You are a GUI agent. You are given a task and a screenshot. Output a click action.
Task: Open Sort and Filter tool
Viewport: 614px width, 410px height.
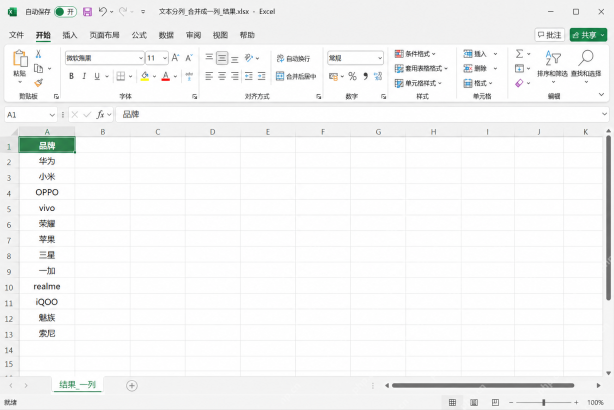[553, 65]
